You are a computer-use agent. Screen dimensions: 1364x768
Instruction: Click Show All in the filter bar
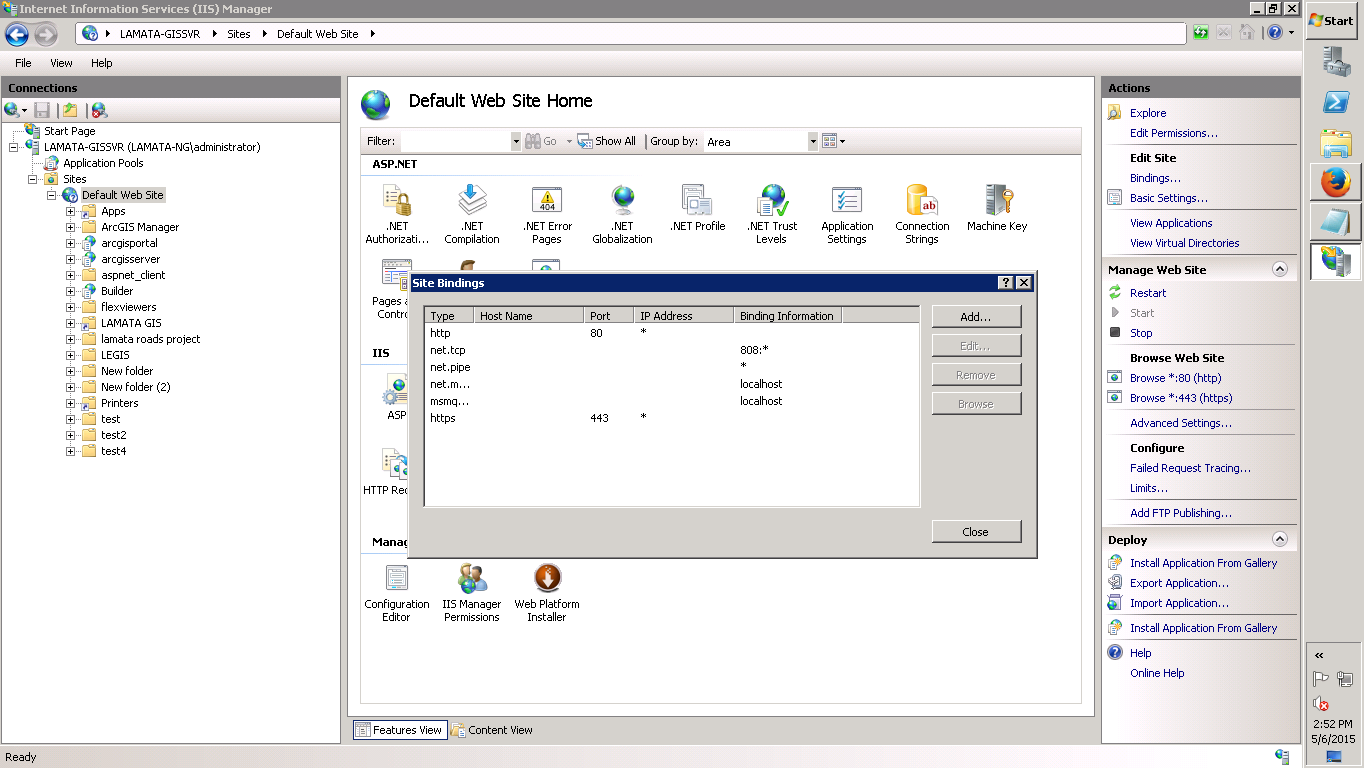pos(607,141)
